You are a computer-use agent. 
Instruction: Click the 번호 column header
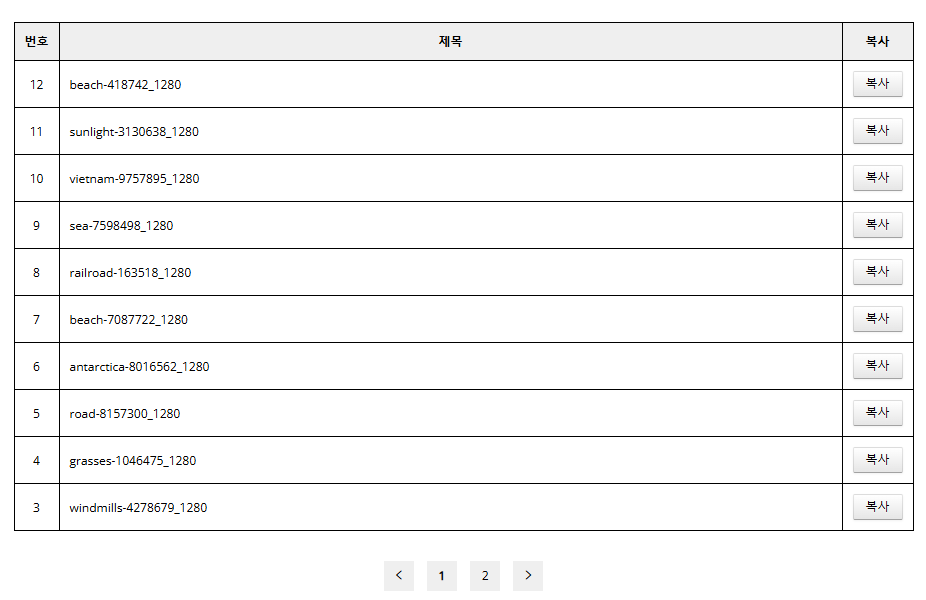click(x=37, y=42)
